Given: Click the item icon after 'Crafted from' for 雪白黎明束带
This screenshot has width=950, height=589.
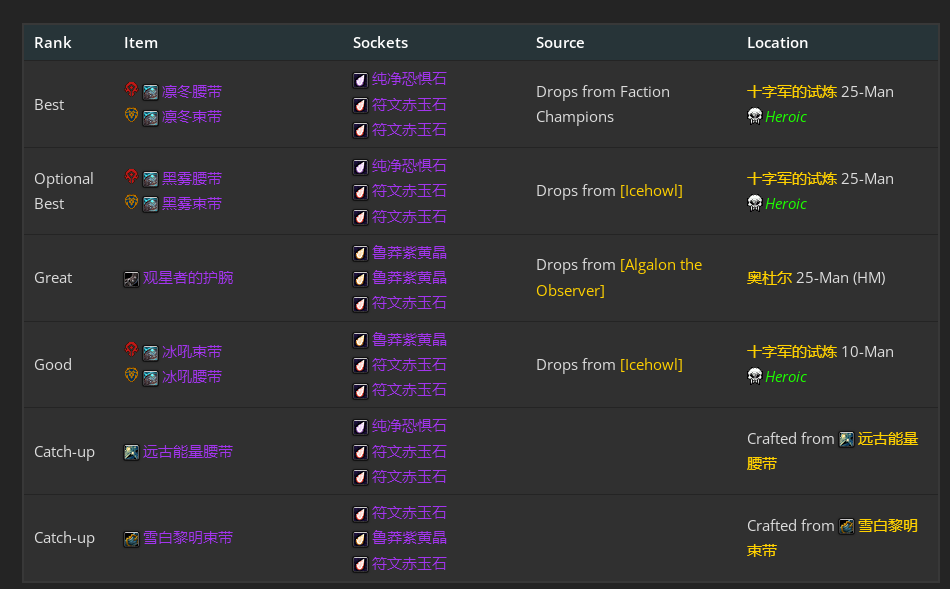Looking at the screenshot, I should (846, 526).
